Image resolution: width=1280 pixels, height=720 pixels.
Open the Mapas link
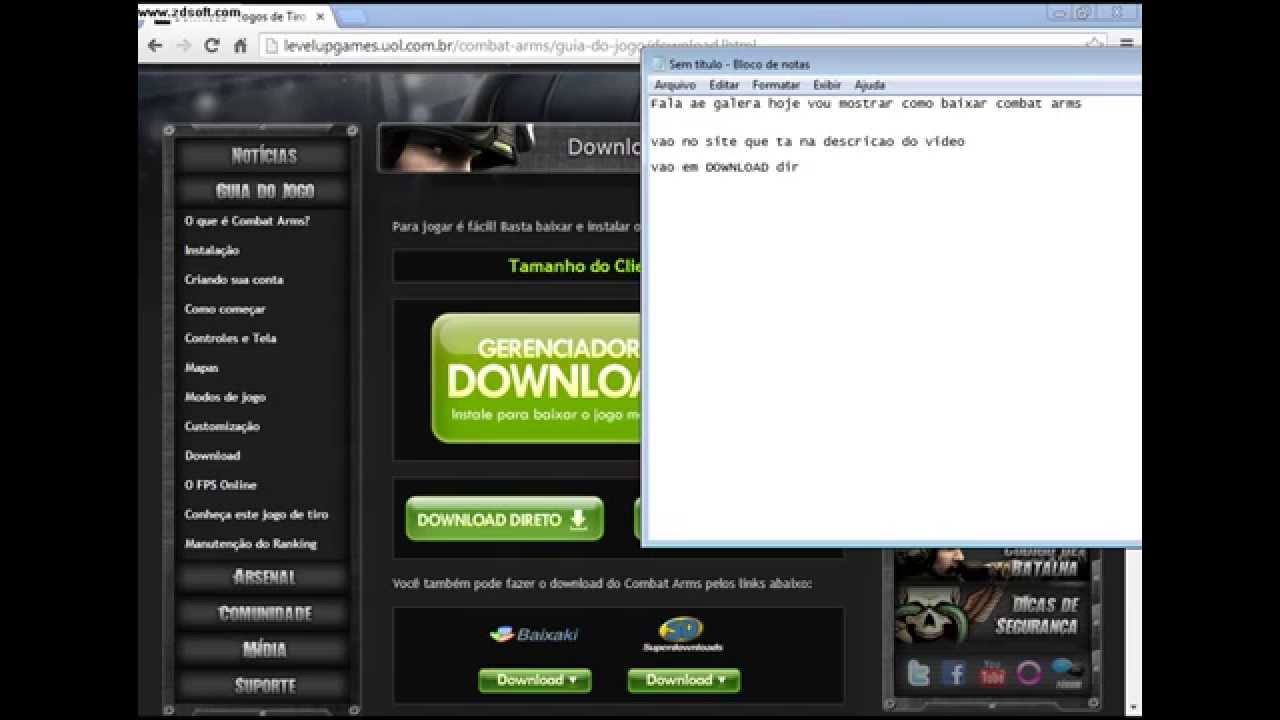click(x=201, y=367)
